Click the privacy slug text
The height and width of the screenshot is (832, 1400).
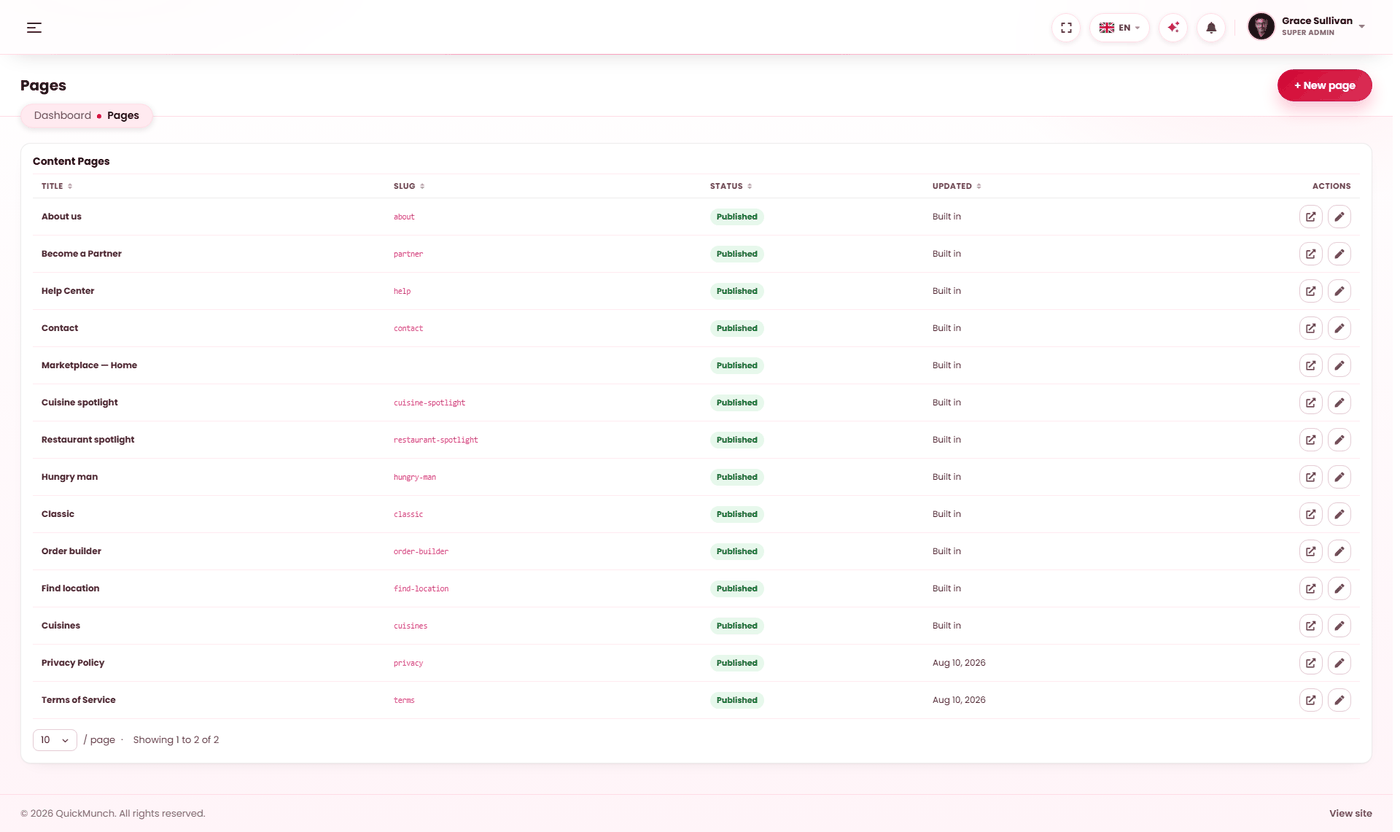click(408, 663)
